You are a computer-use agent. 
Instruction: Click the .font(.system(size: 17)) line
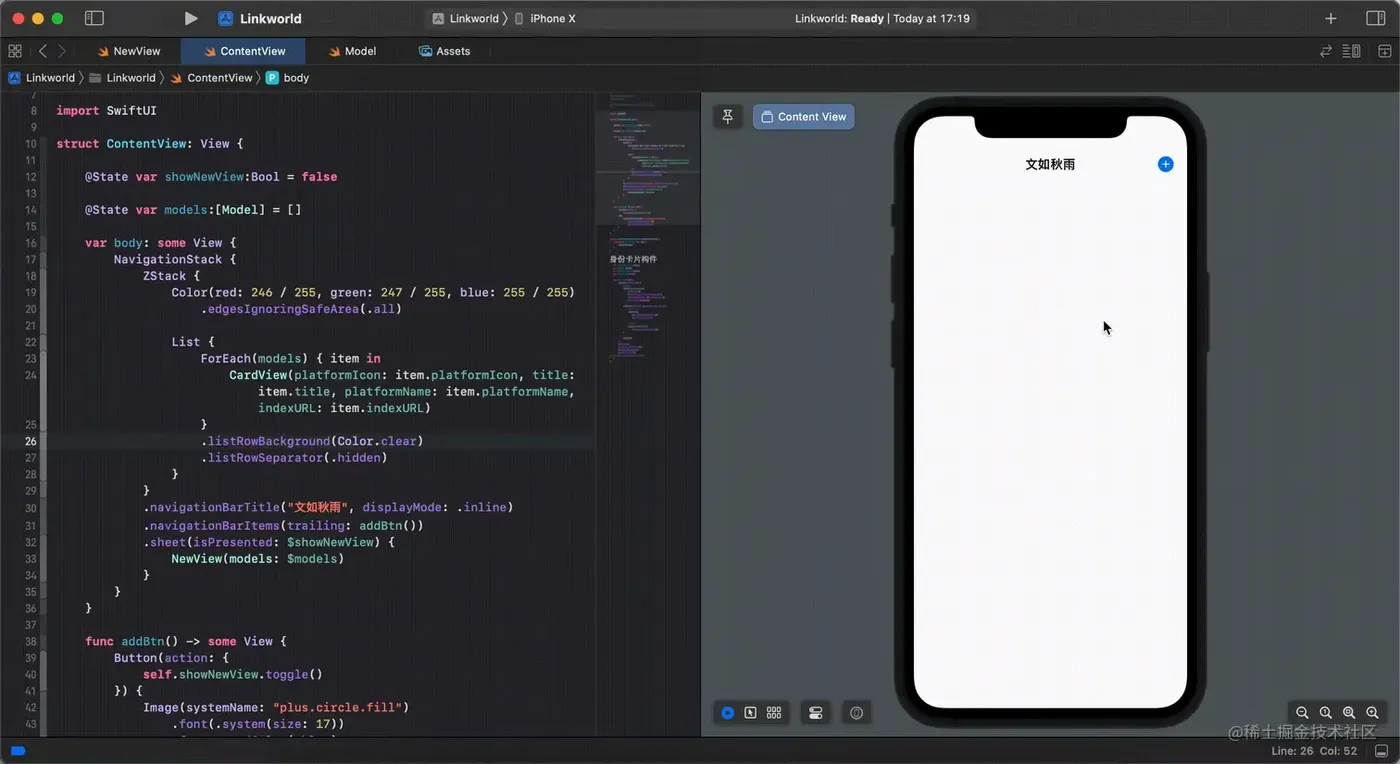click(x=258, y=724)
